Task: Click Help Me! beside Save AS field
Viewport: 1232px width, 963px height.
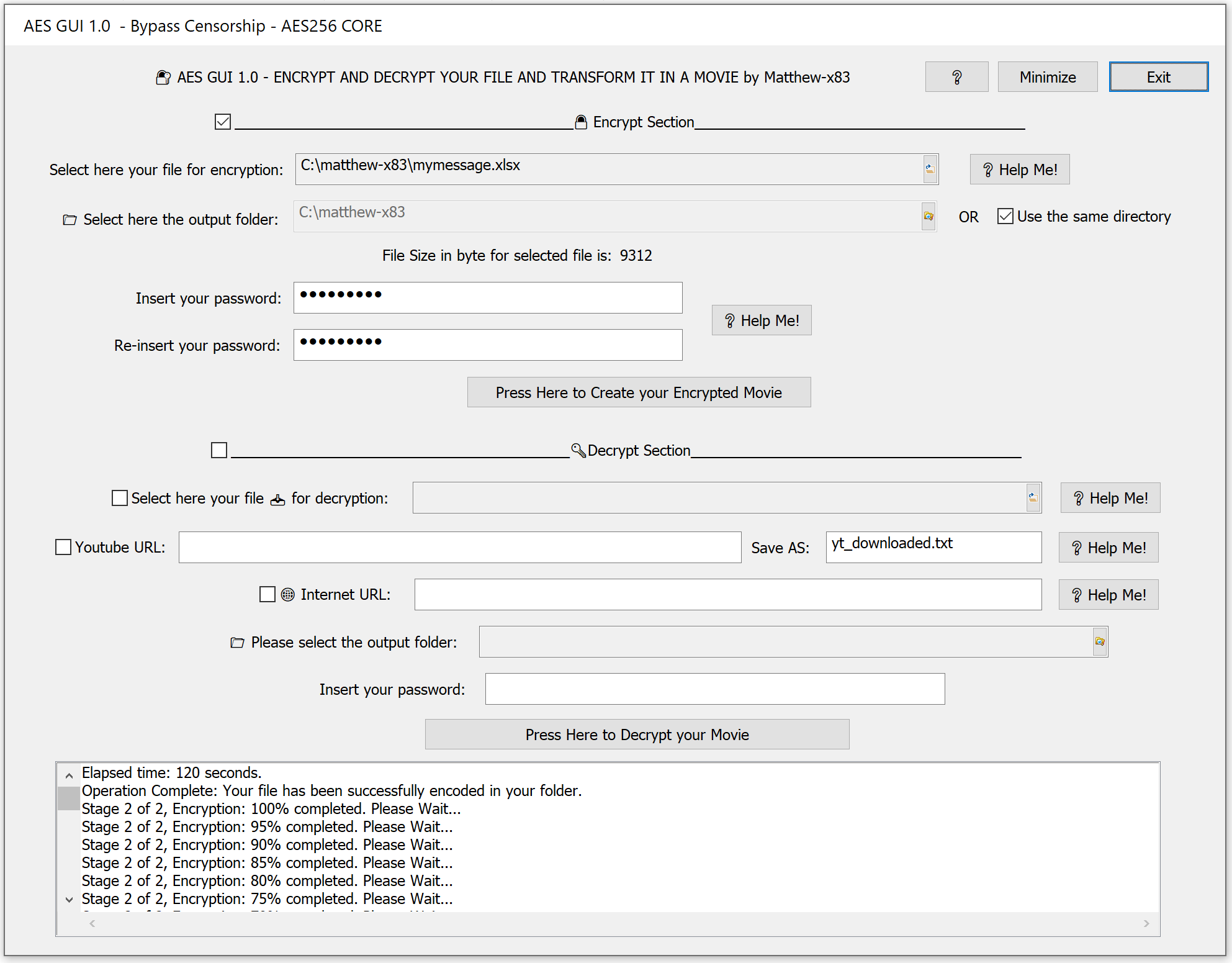Action: tap(1108, 548)
